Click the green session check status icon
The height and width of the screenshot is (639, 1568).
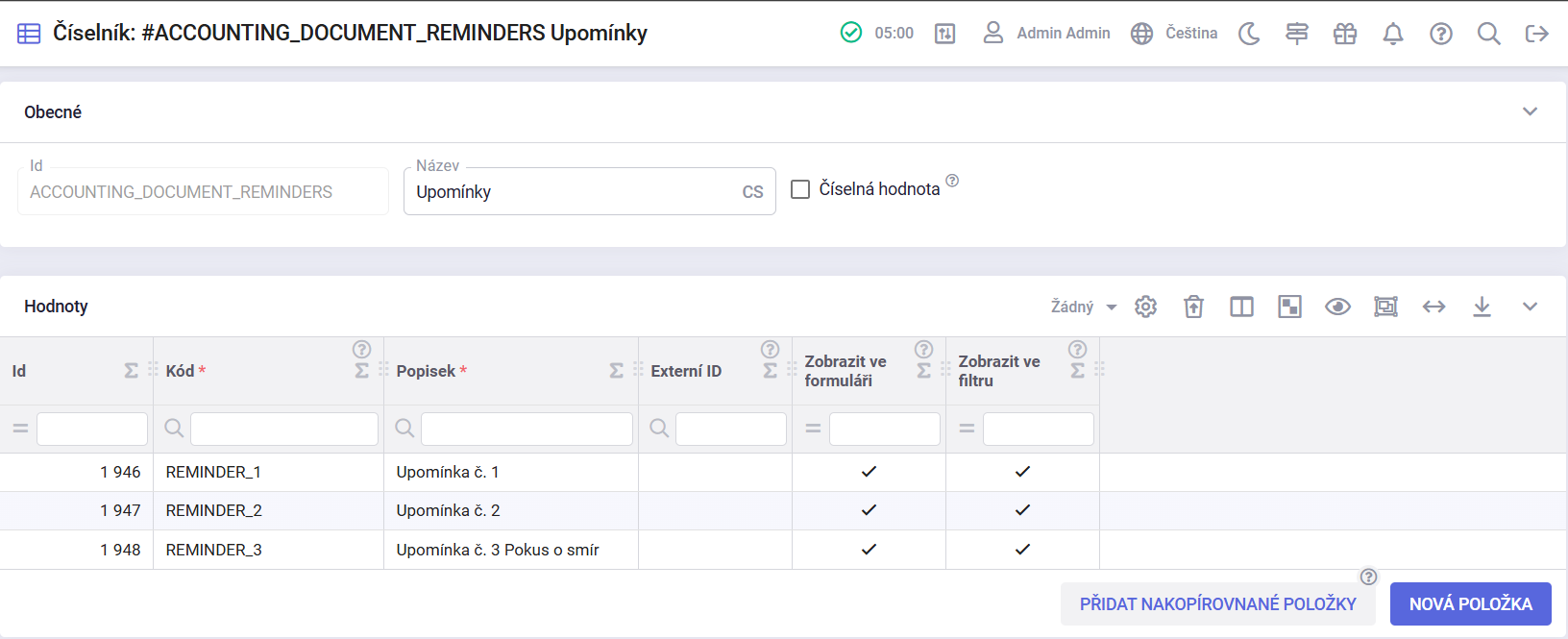pyautogui.click(x=851, y=33)
